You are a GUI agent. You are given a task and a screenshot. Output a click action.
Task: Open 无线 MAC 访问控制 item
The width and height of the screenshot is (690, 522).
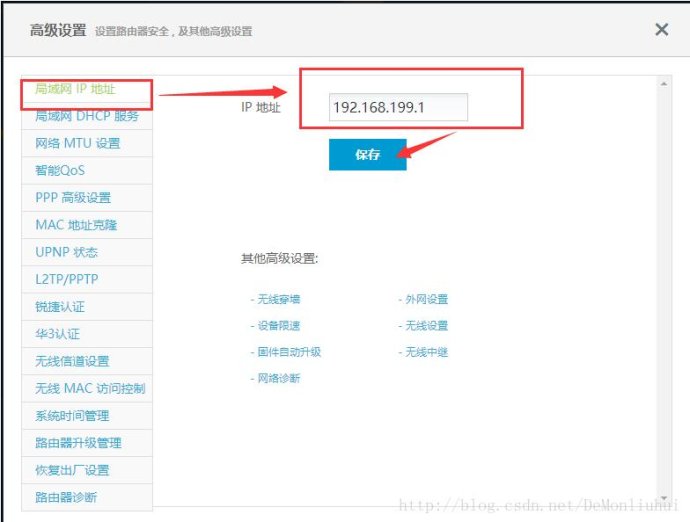(90, 388)
